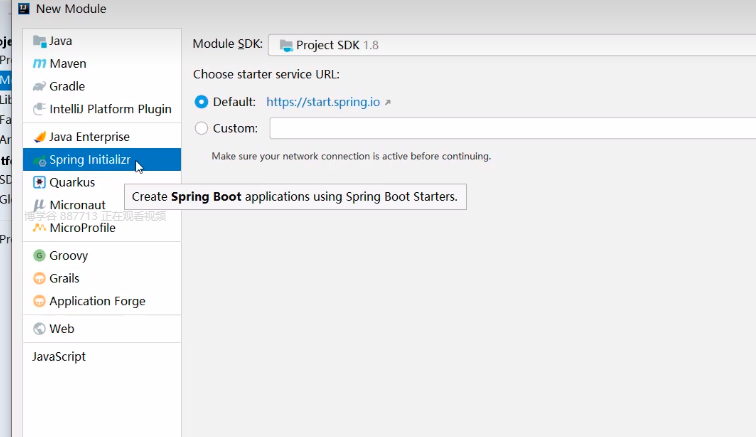Open the https://start.spring.io link

point(323,102)
